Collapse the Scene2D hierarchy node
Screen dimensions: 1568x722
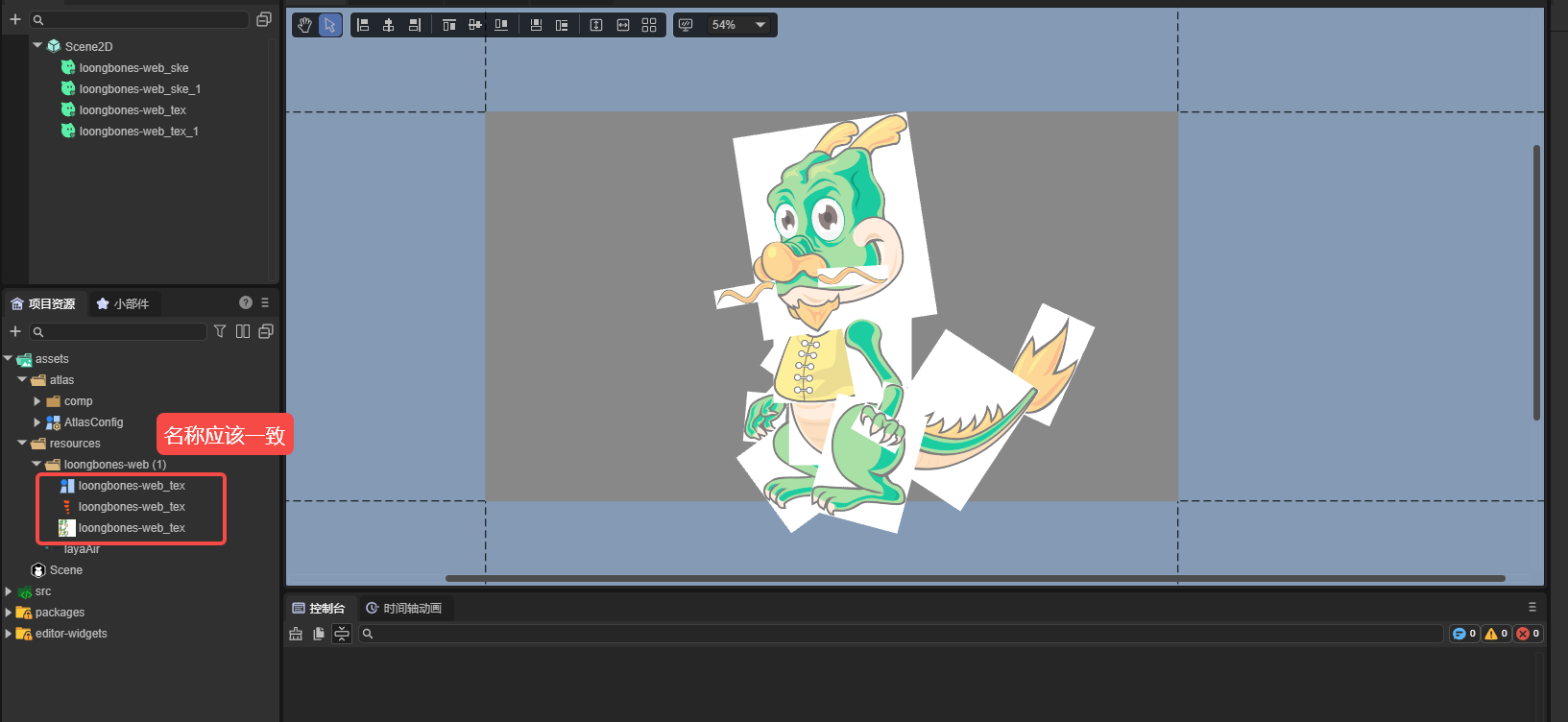click(x=37, y=45)
